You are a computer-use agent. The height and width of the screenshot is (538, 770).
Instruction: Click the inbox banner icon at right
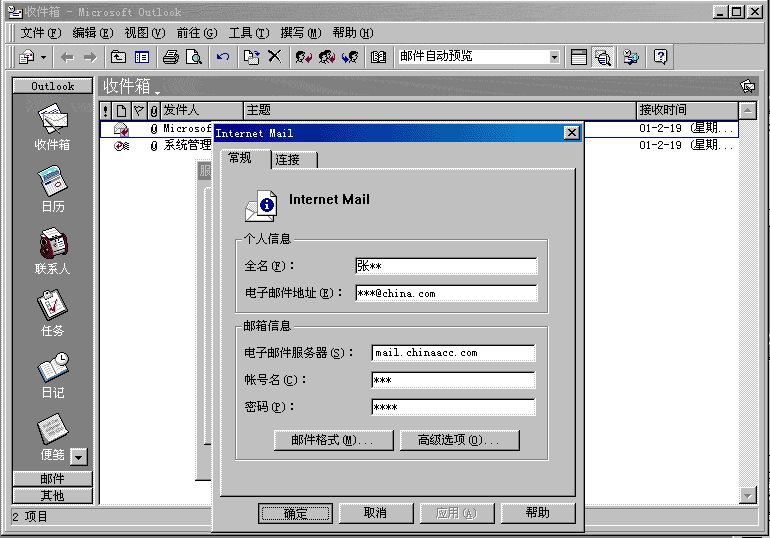pos(747,86)
